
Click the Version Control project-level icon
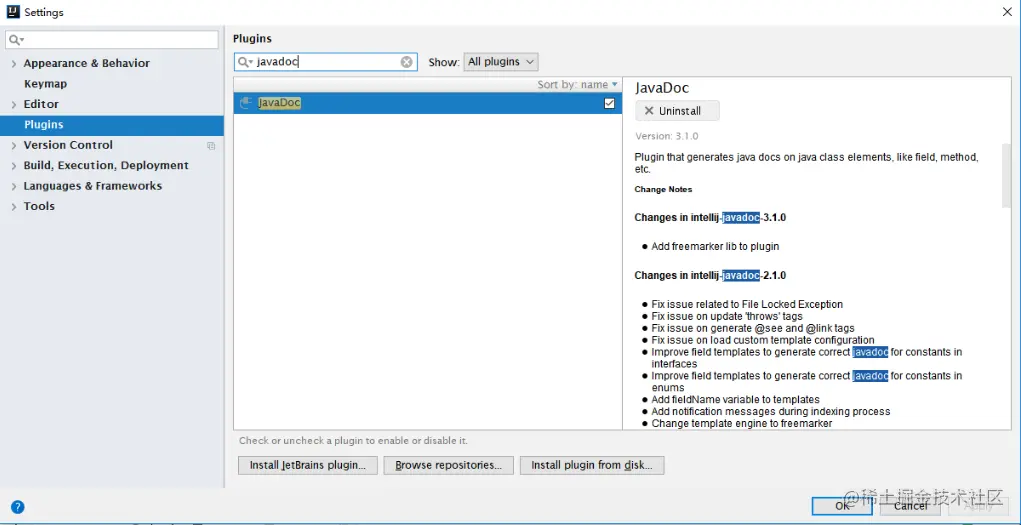click(x=211, y=146)
